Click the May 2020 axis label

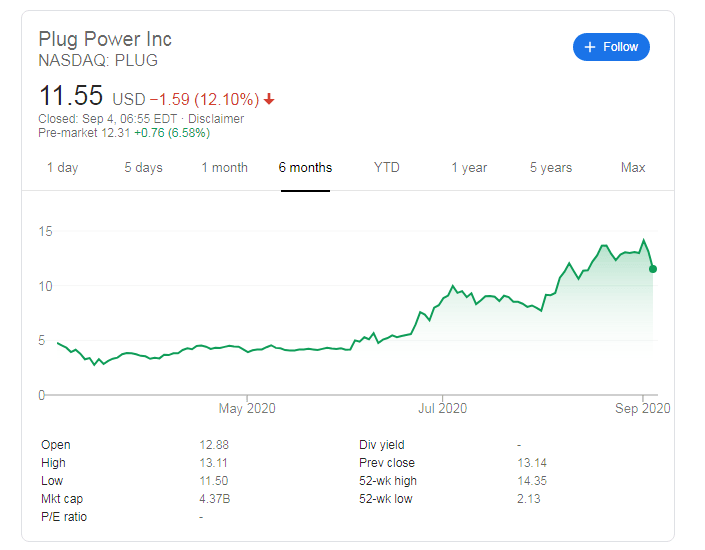click(247, 408)
